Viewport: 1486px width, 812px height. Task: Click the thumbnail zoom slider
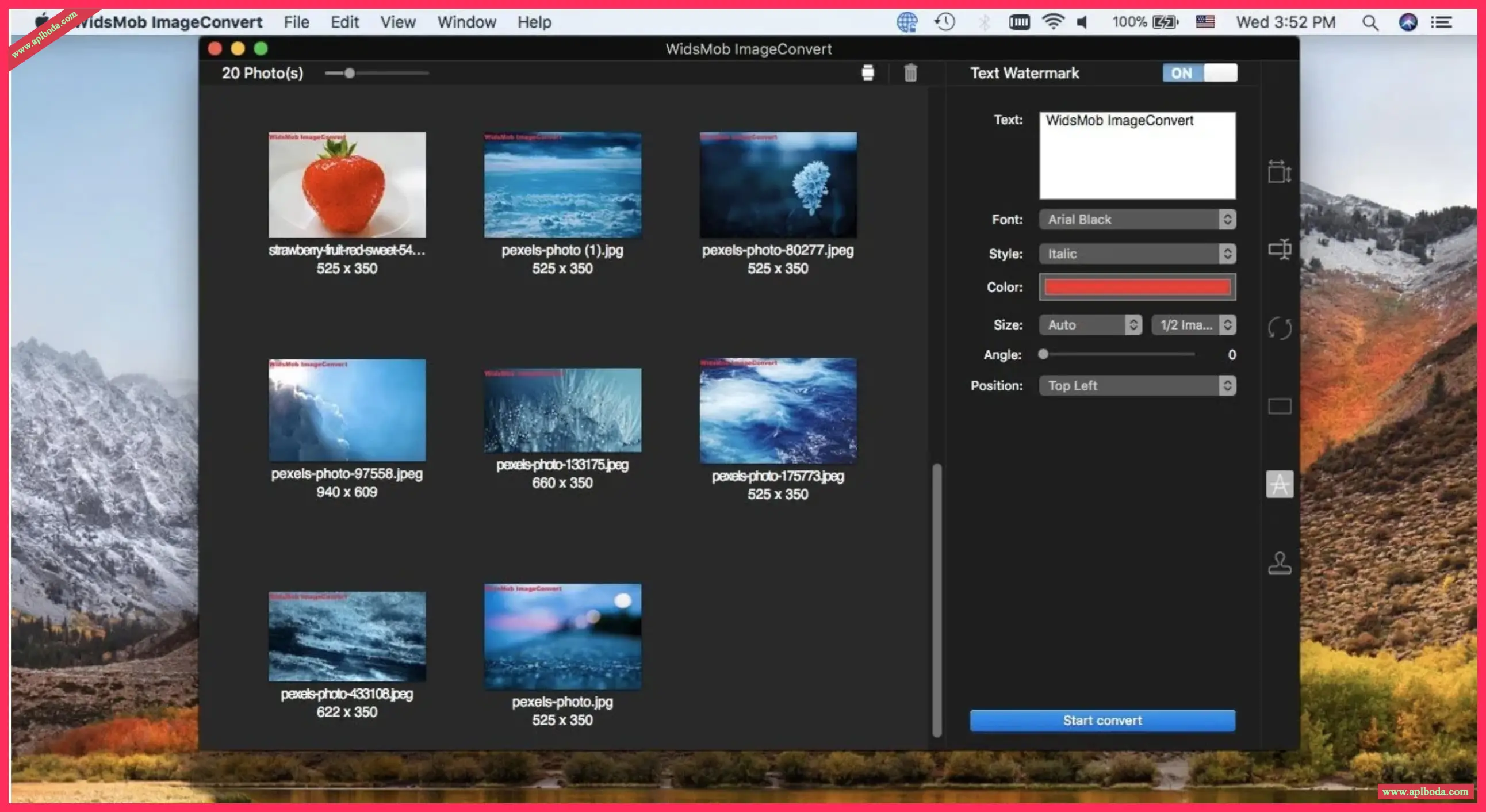tap(377, 73)
